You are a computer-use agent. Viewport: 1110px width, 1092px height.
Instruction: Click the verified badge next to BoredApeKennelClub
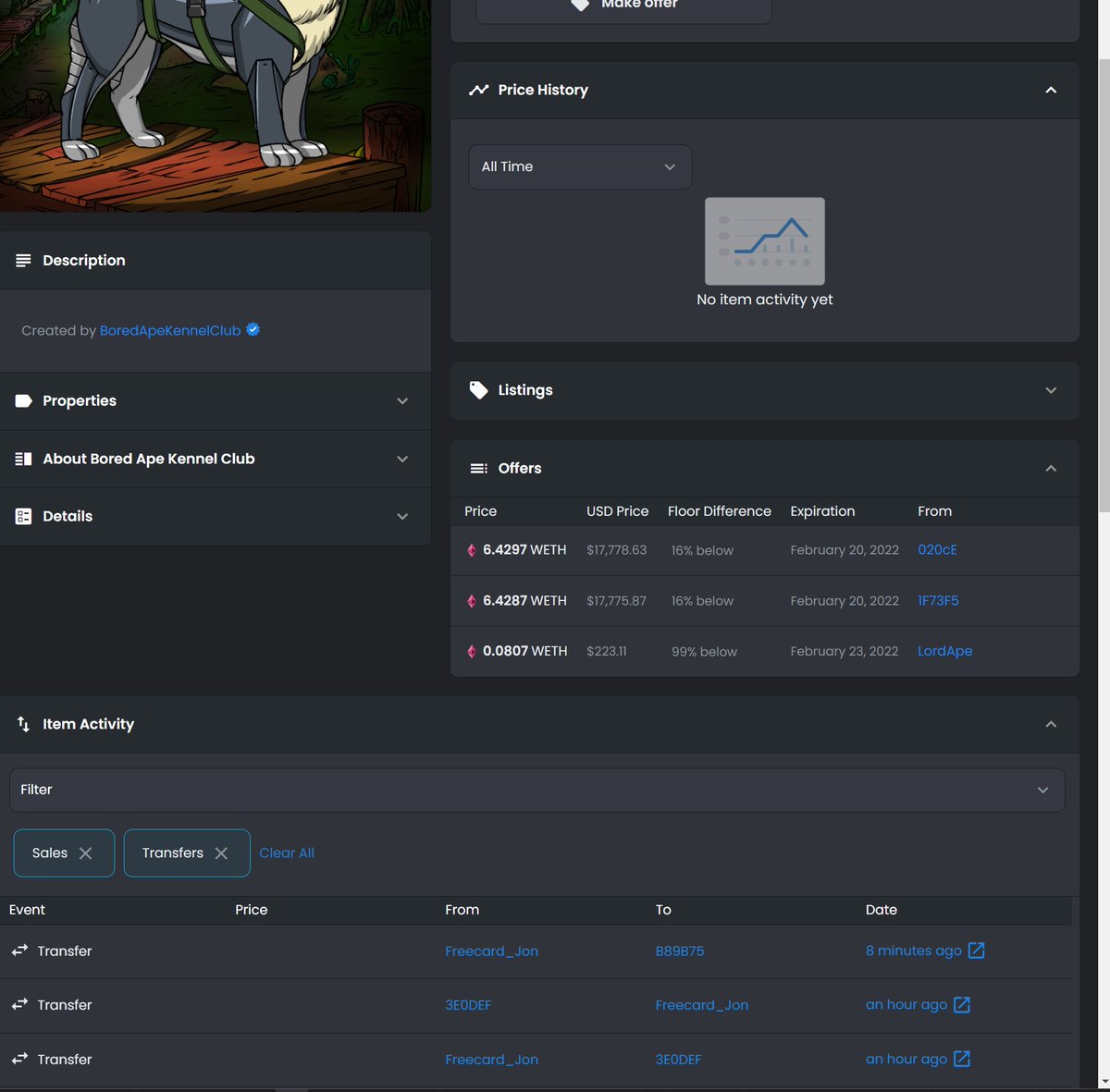pyautogui.click(x=253, y=329)
